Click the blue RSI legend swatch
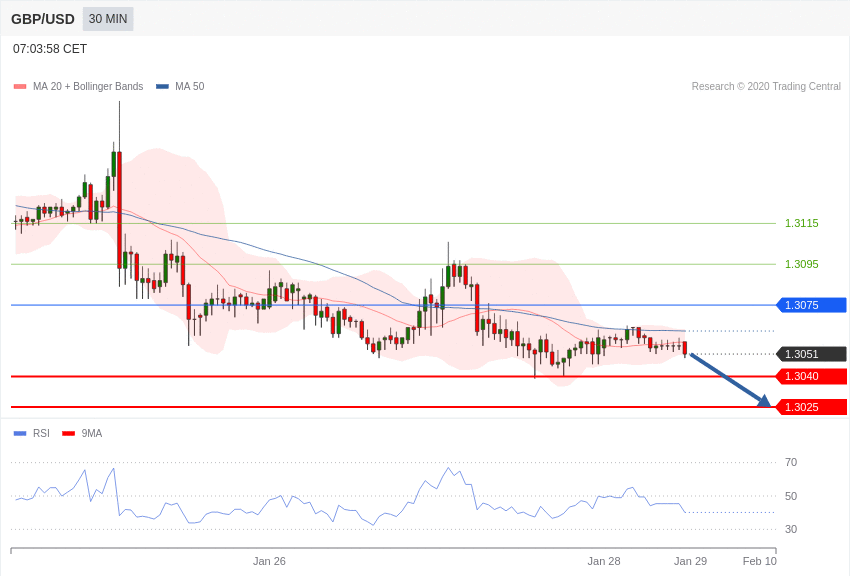This screenshot has height=576, width=850. (20, 433)
